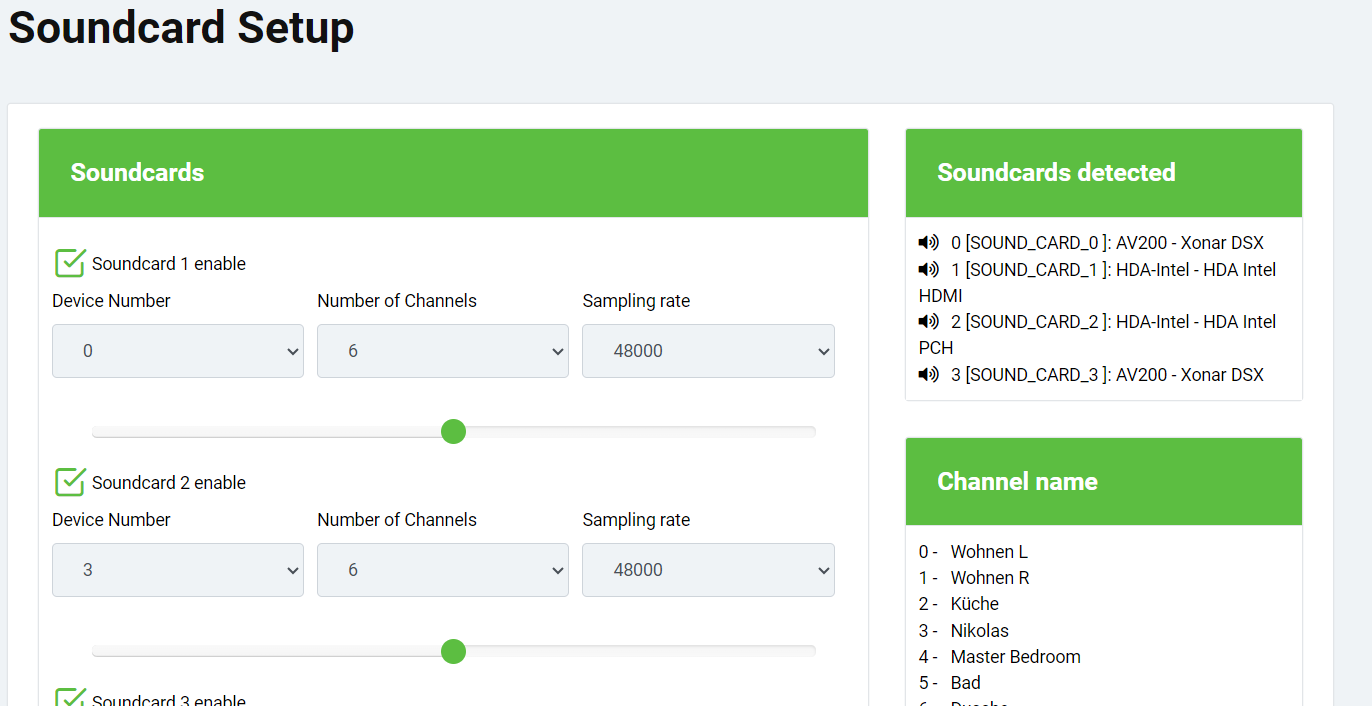Open Soundcard 1 Sampling rate dropdown

[708, 351]
